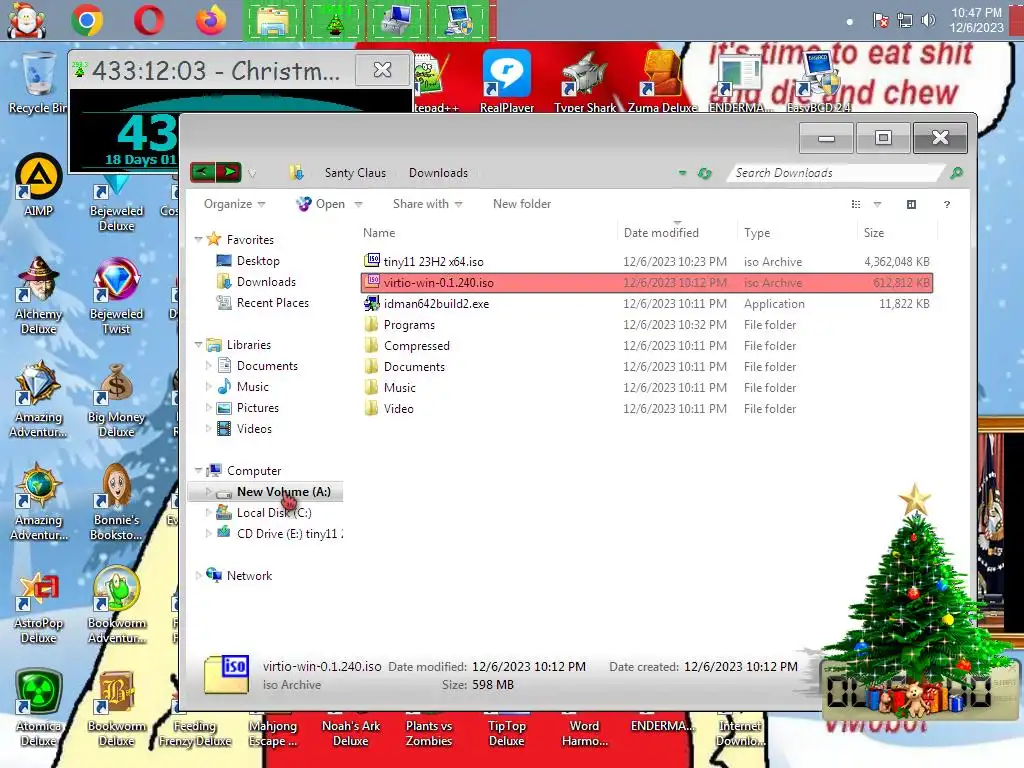Click the search magnifier icon
This screenshot has height=768, width=1024.
point(957,173)
